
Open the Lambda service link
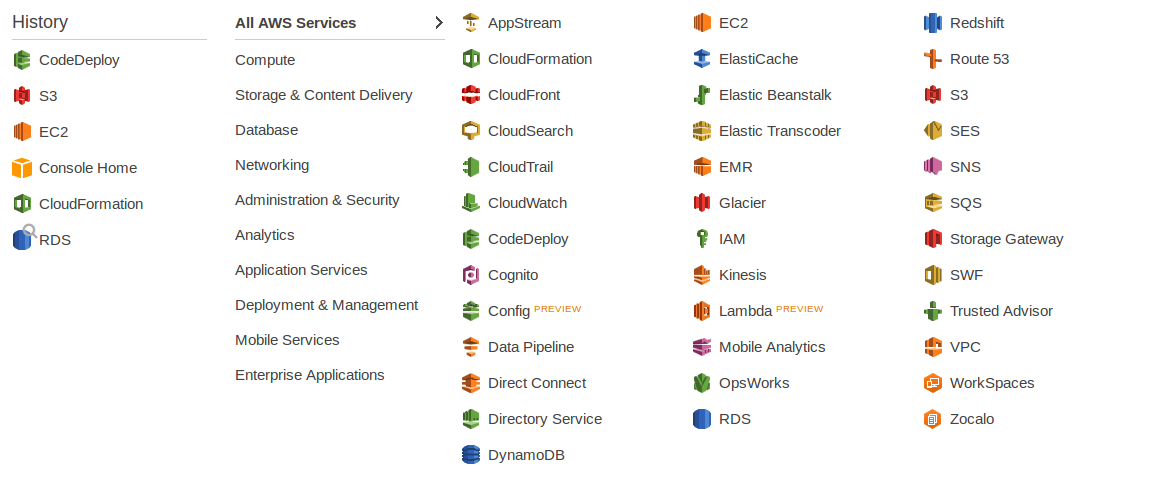point(746,311)
